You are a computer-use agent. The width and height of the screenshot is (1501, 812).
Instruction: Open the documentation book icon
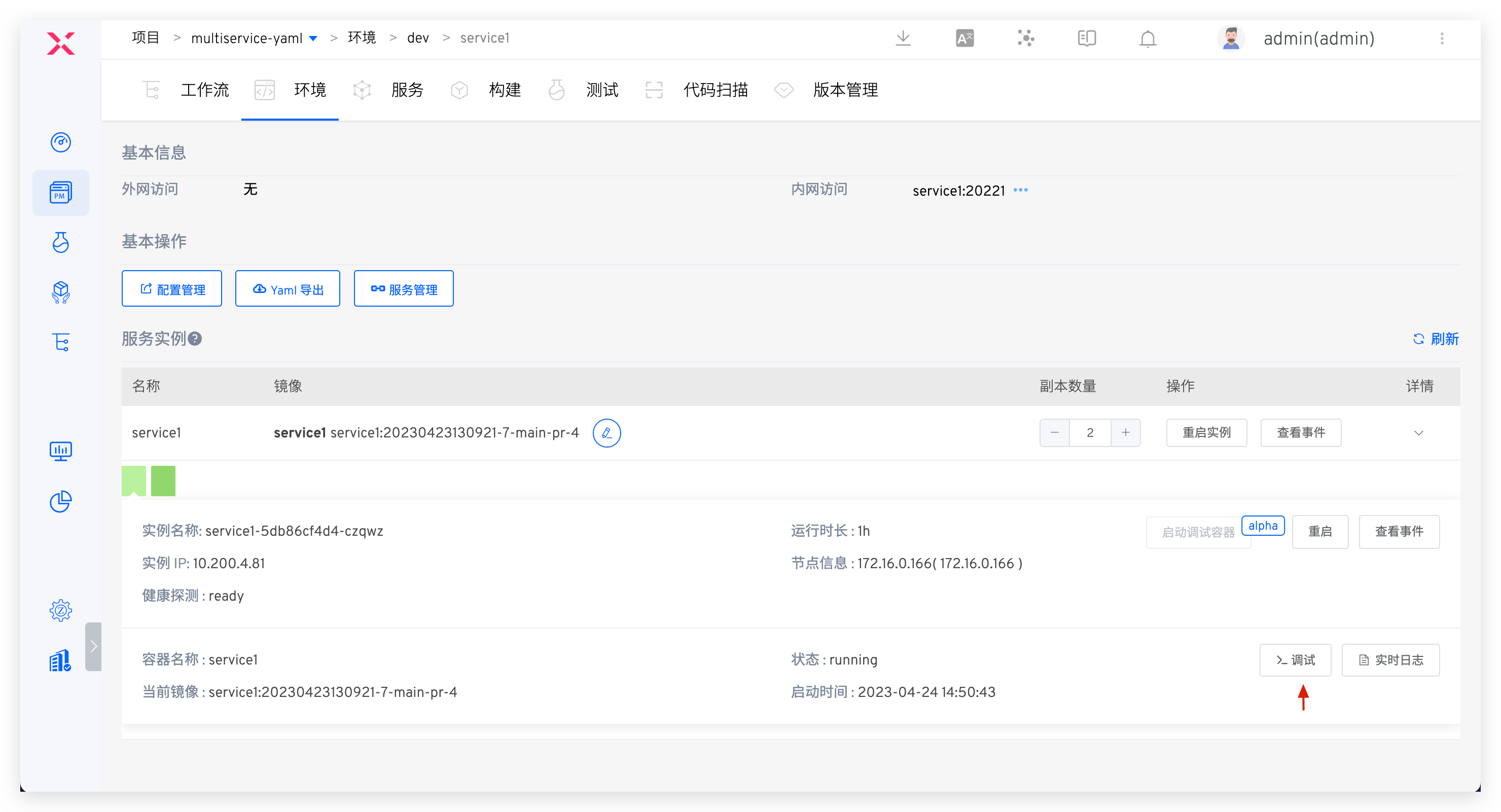tap(1086, 38)
